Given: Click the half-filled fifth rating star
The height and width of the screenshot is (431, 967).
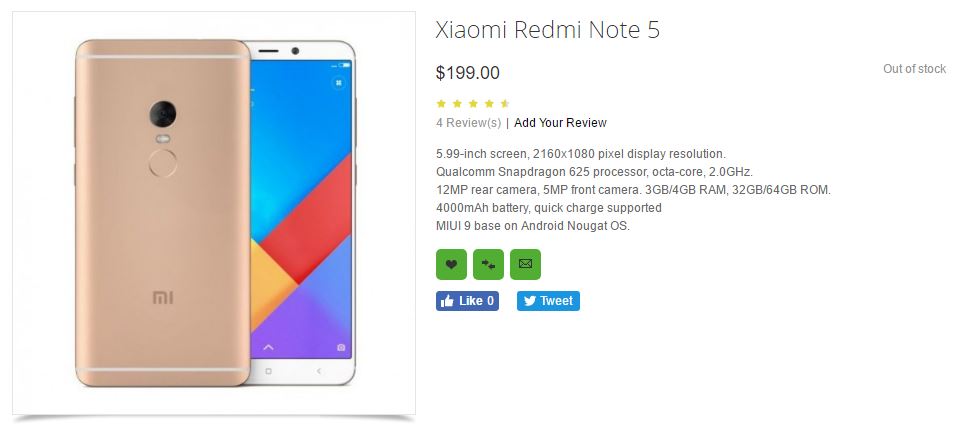Looking at the screenshot, I should pos(505,104).
